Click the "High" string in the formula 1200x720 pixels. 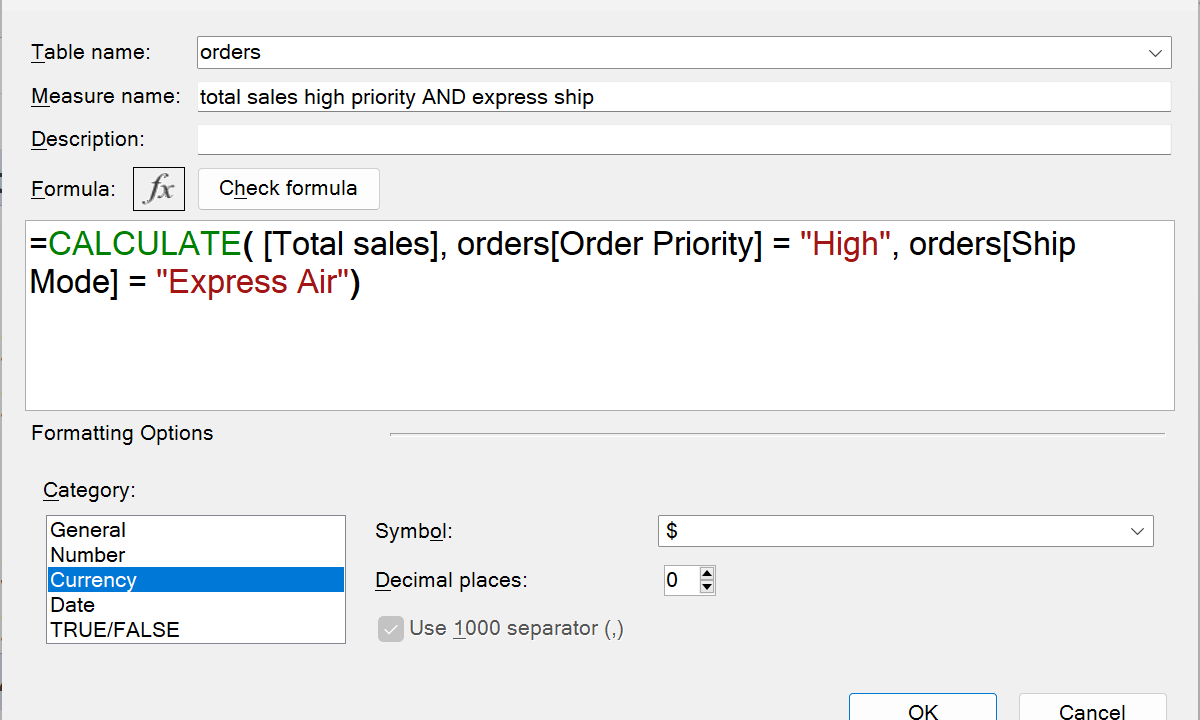click(845, 244)
